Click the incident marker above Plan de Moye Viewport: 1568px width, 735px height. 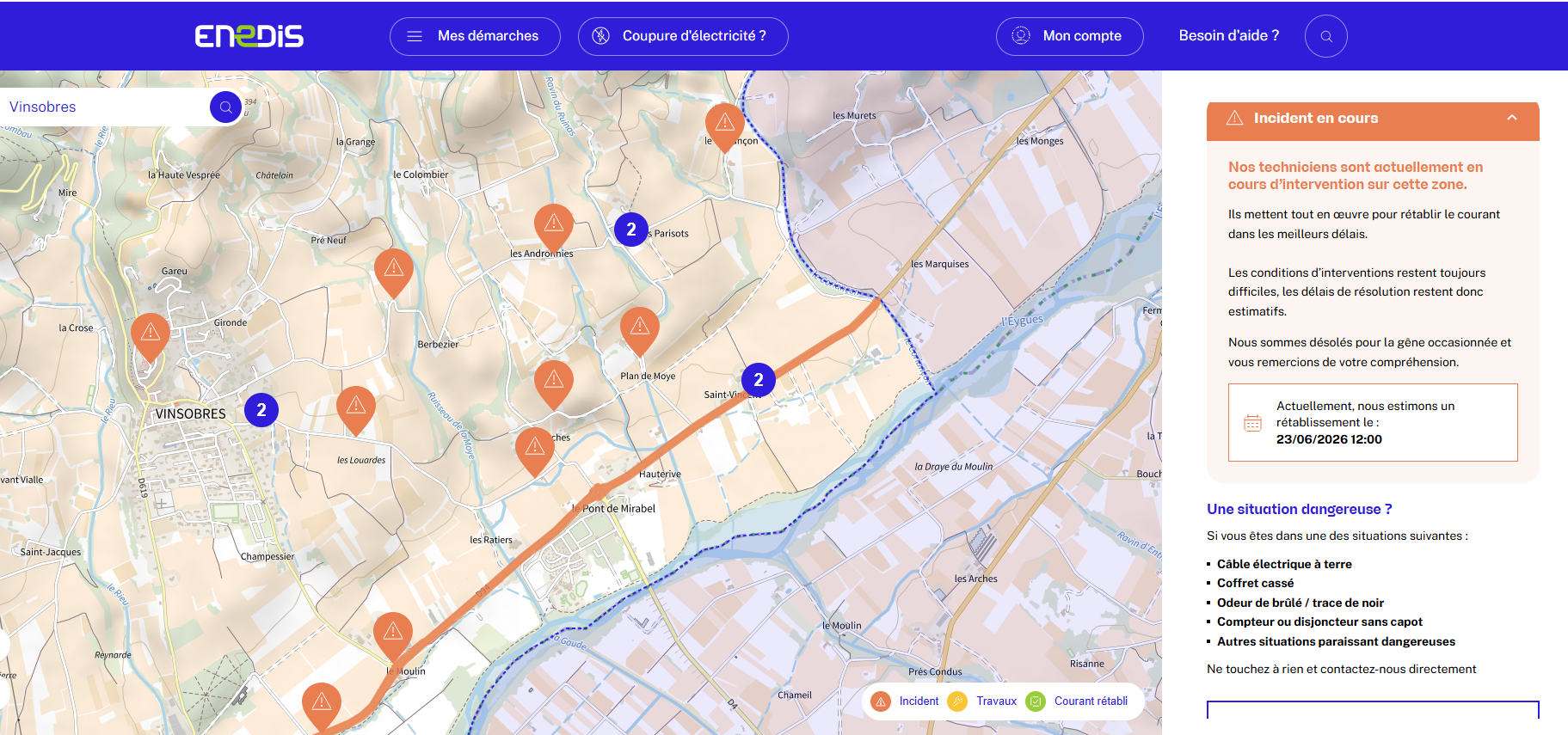pyautogui.click(x=640, y=331)
